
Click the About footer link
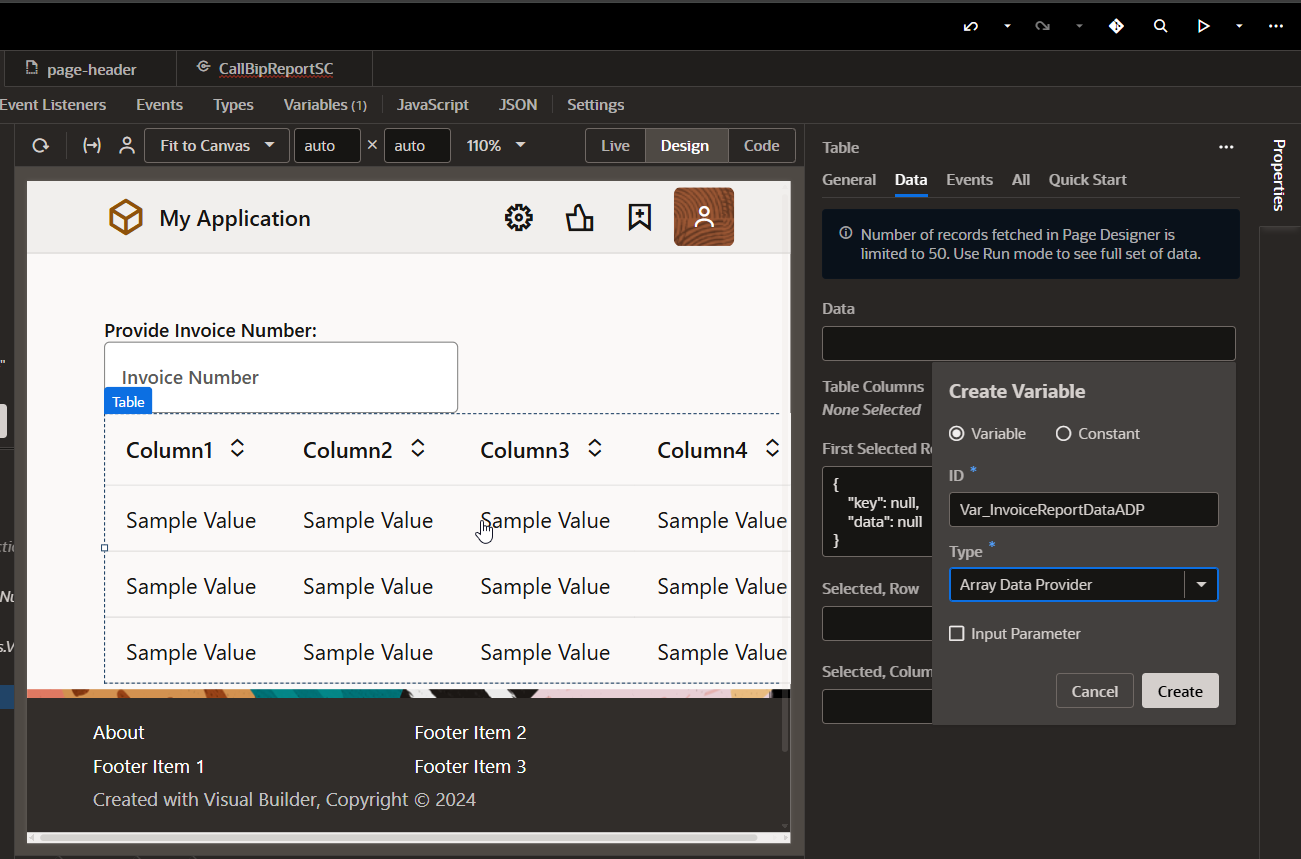(119, 732)
